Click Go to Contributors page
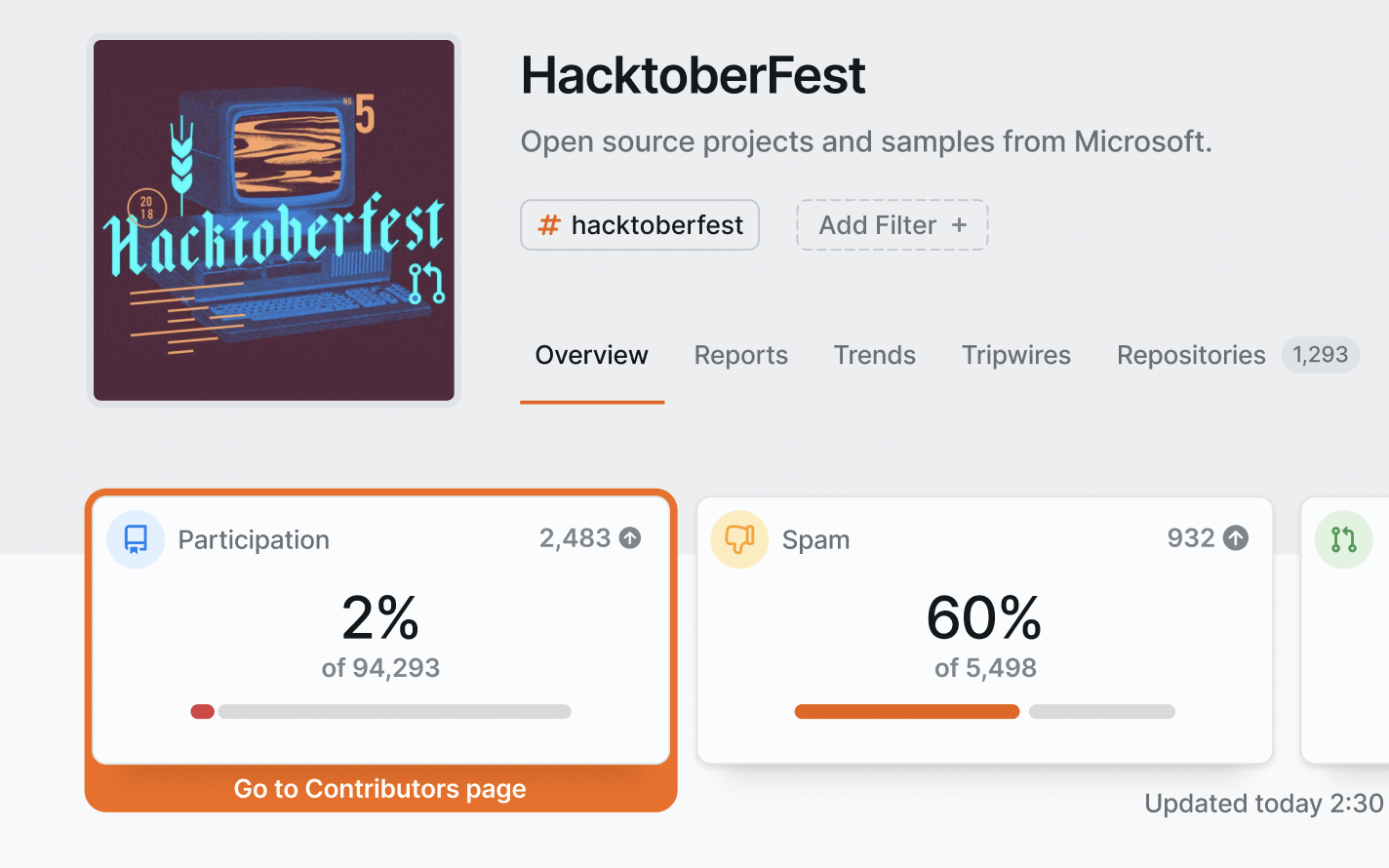The image size is (1389, 868). point(379,788)
